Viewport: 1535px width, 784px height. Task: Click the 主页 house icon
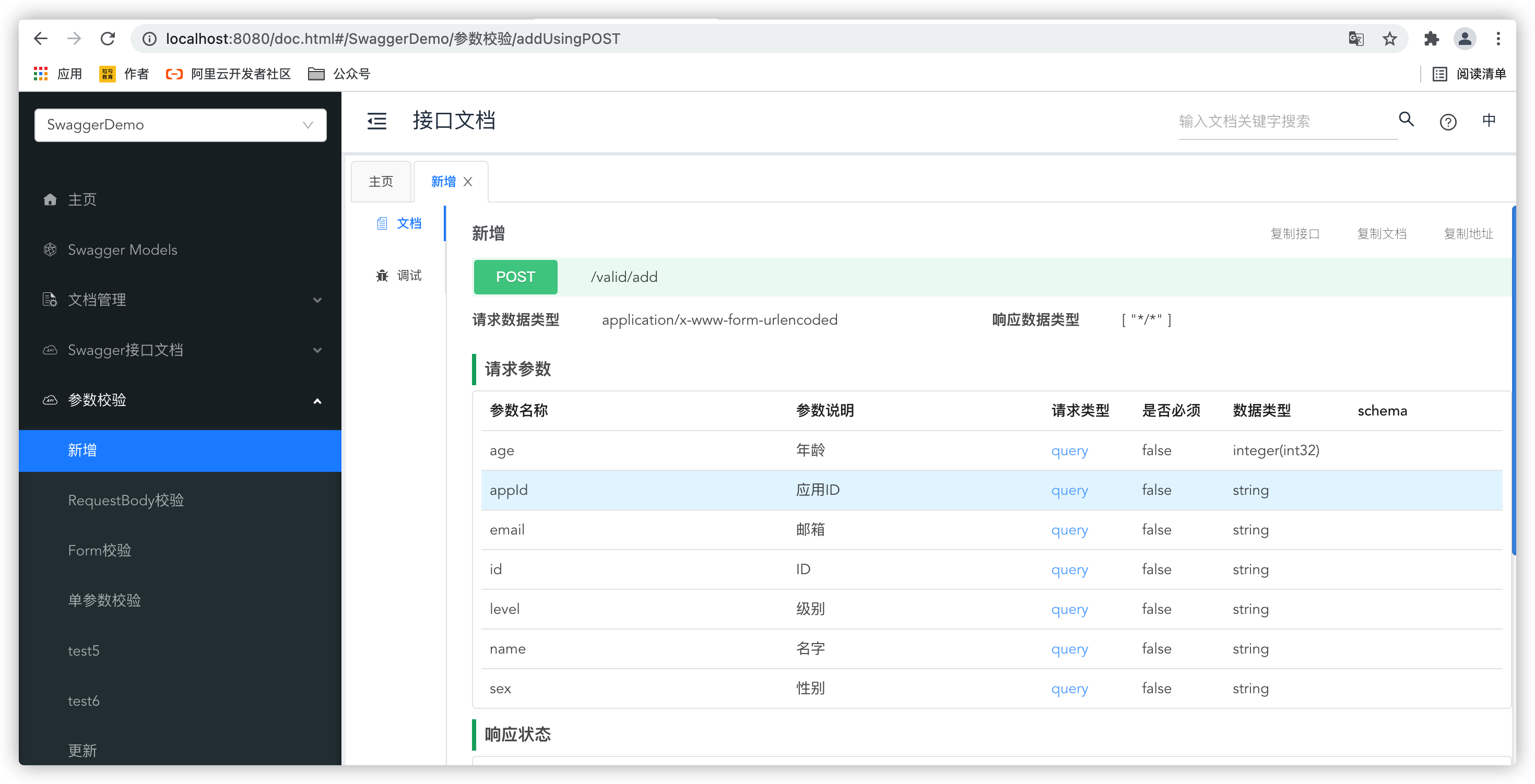click(x=50, y=199)
